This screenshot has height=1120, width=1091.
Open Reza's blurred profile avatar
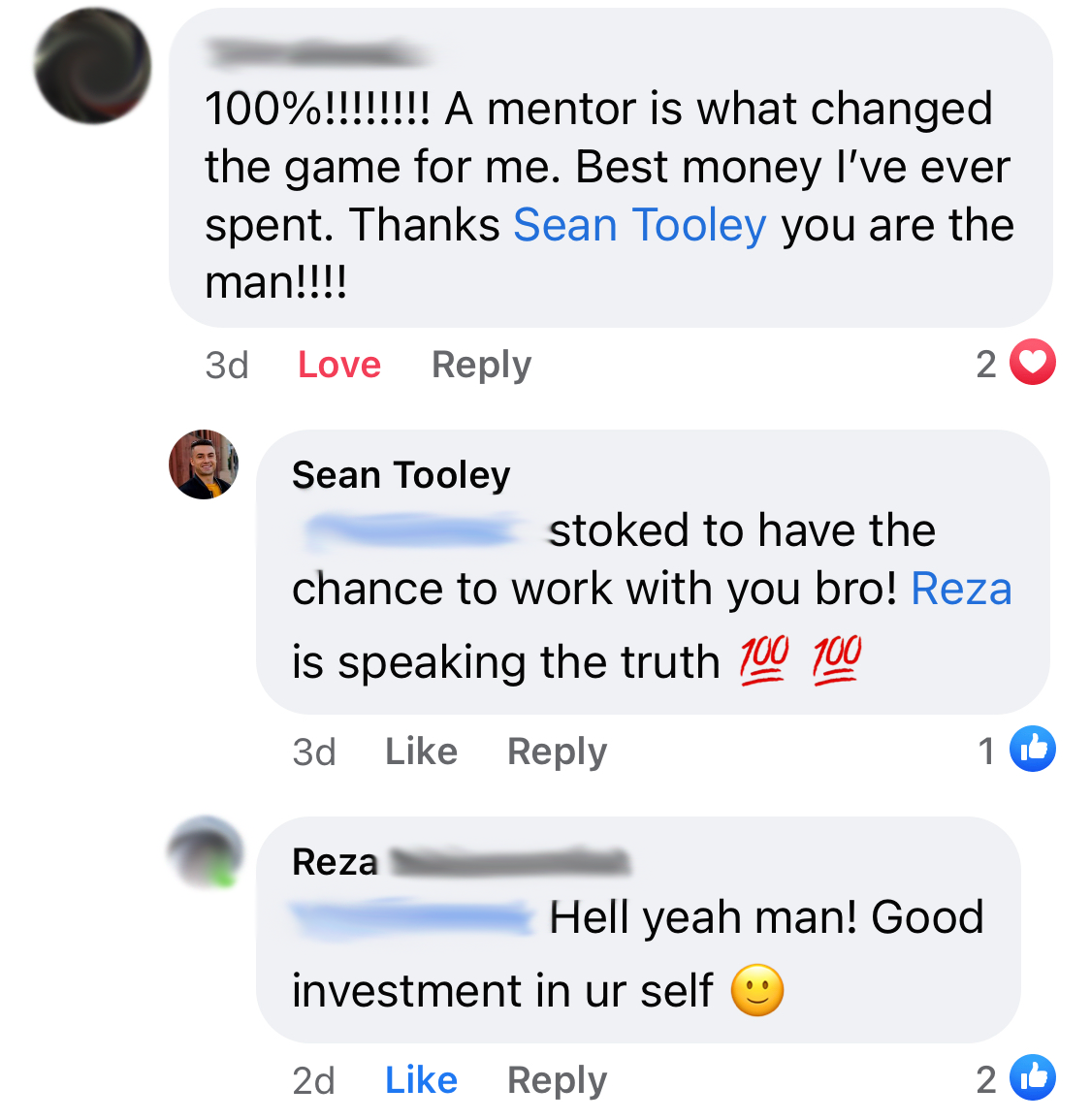[x=205, y=851]
